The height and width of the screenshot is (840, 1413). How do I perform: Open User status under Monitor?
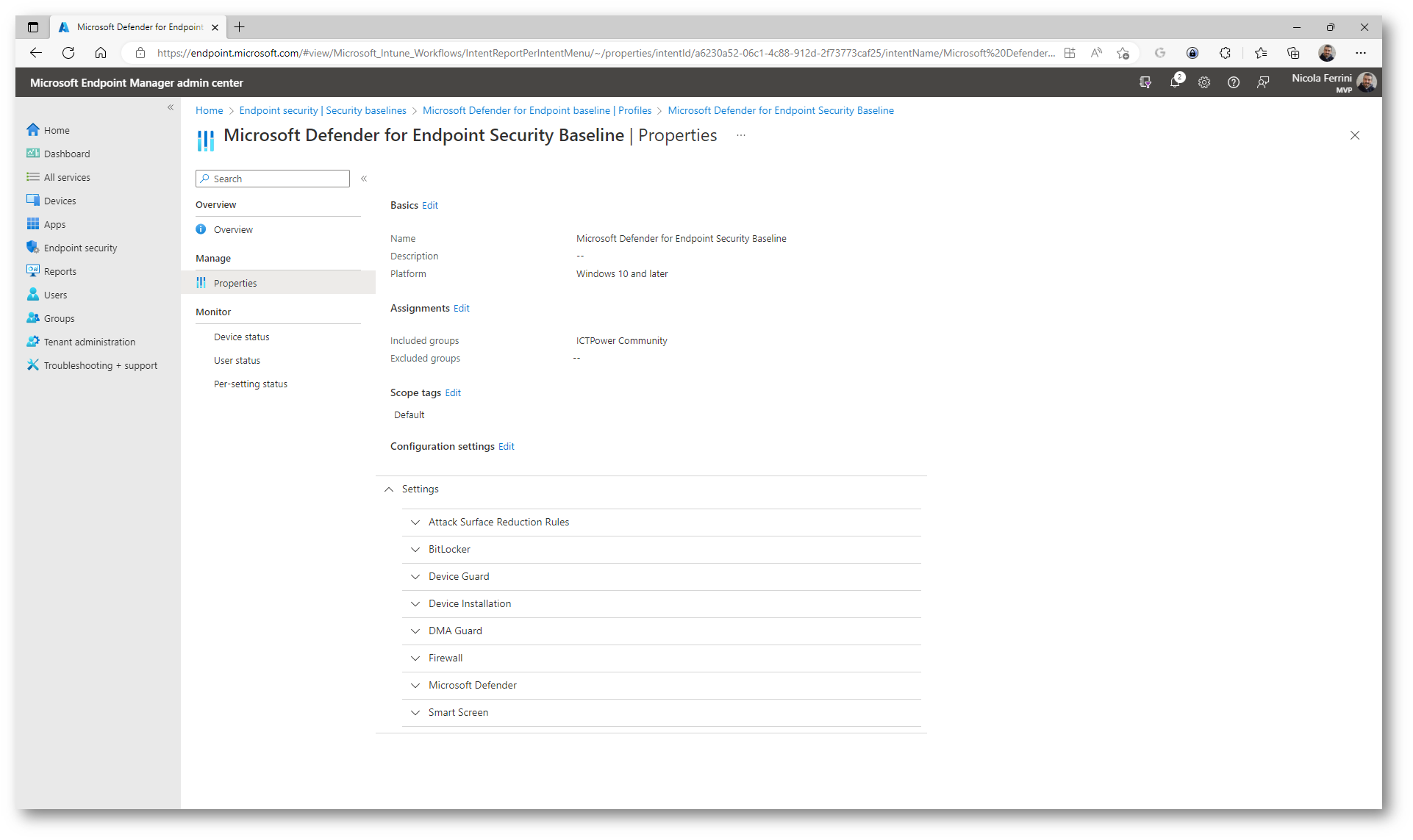(x=237, y=361)
